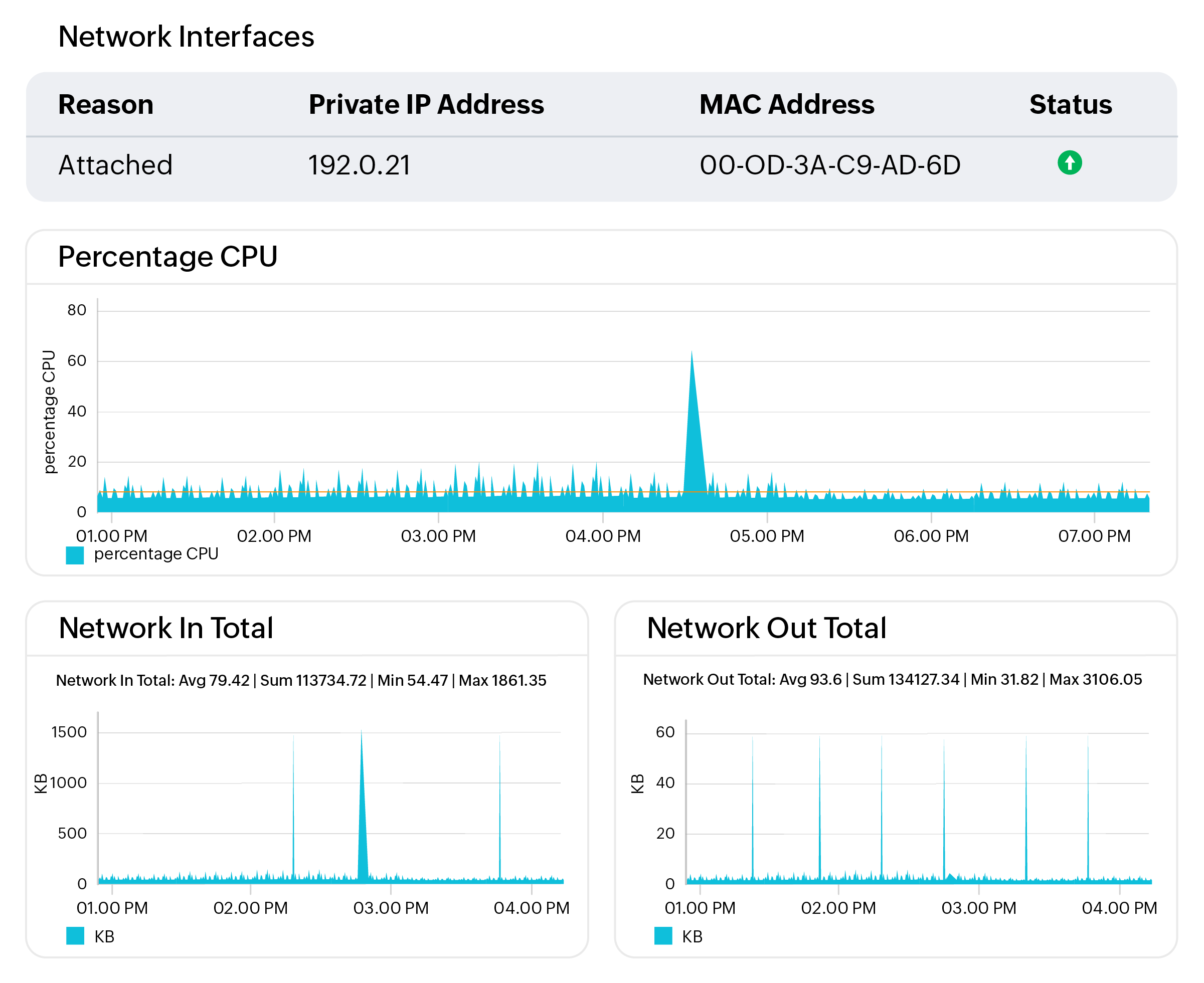Screen dimensions: 1204x983
Task: Click the Network Out Total Avg 93.6 stats line
Action: pos(892,680)
